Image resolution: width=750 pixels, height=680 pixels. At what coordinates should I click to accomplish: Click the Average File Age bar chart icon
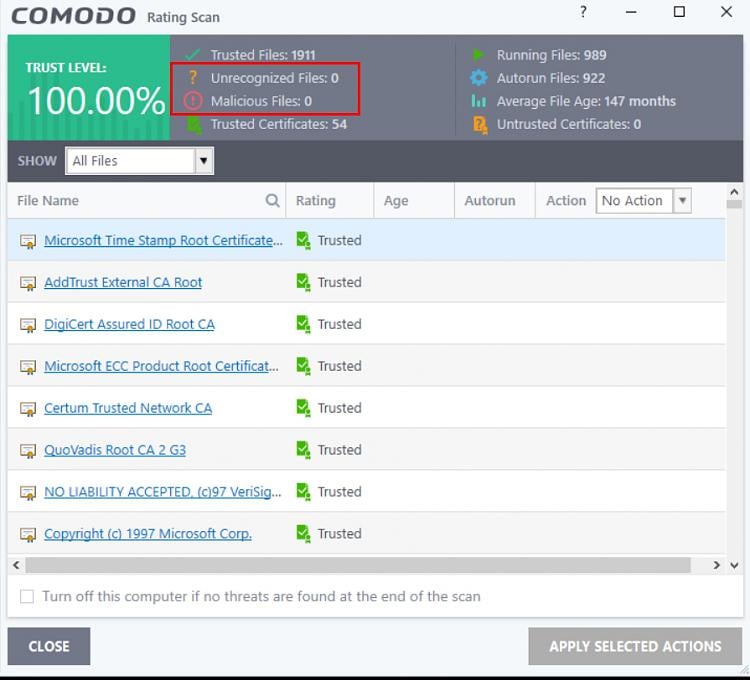pos(478,101)
